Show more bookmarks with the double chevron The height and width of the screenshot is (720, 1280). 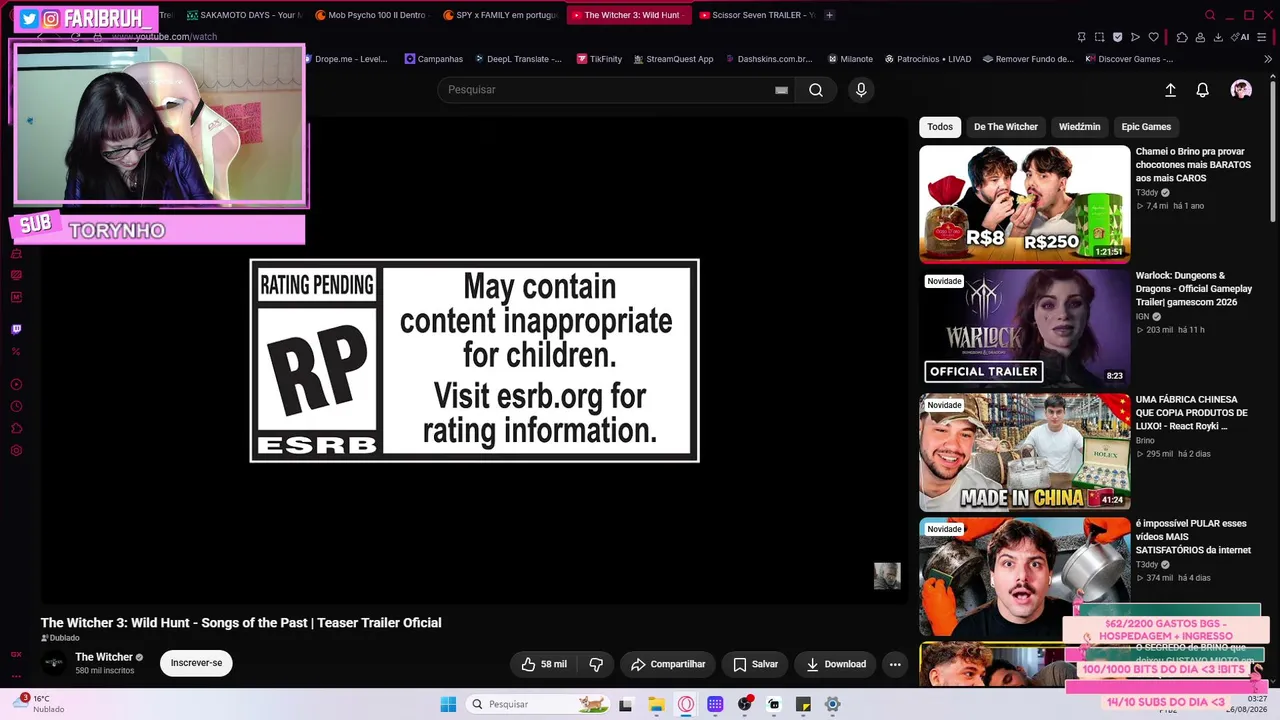[1268, 59]
